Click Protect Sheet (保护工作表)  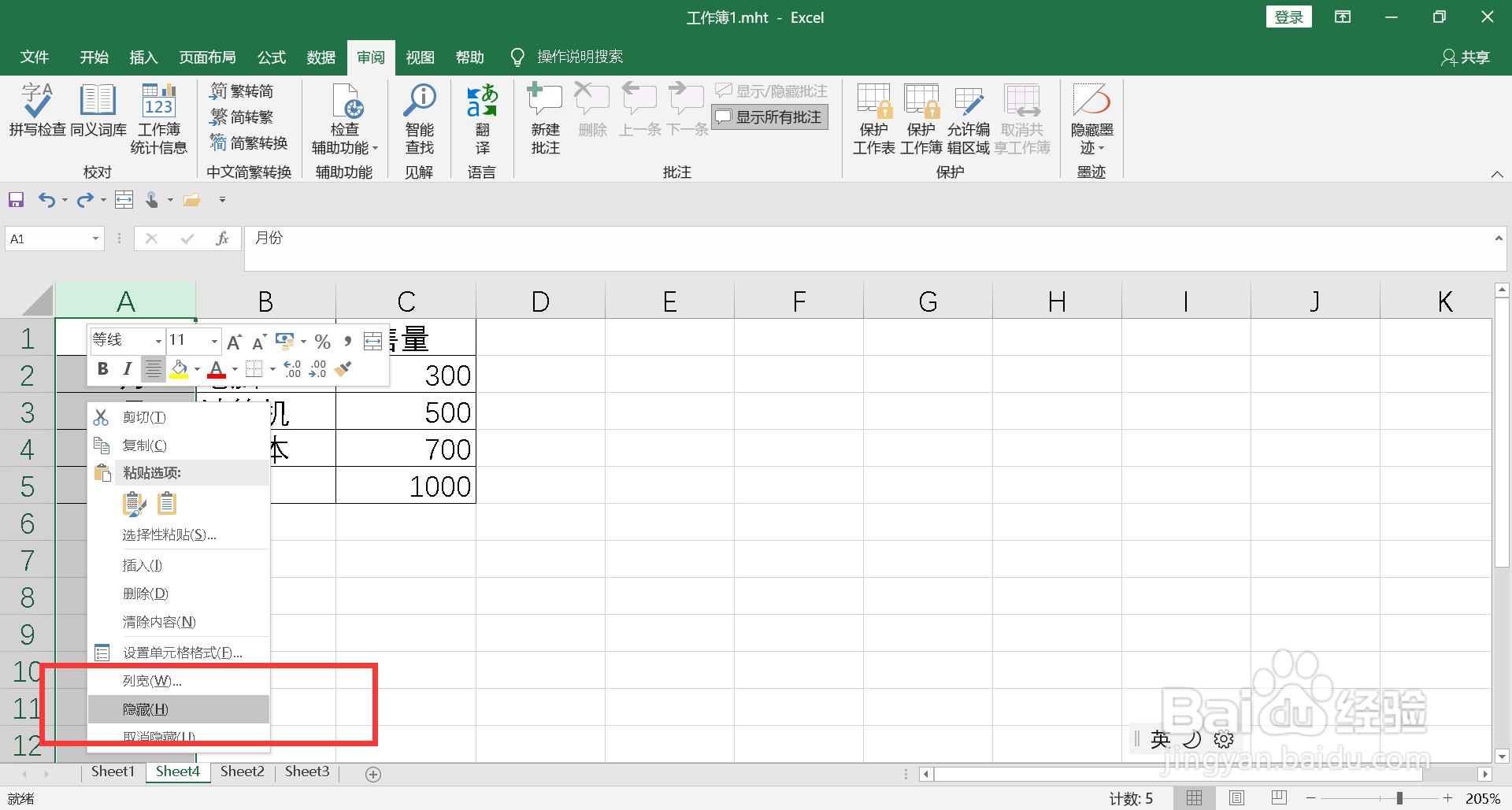click(x=873, y=118)
